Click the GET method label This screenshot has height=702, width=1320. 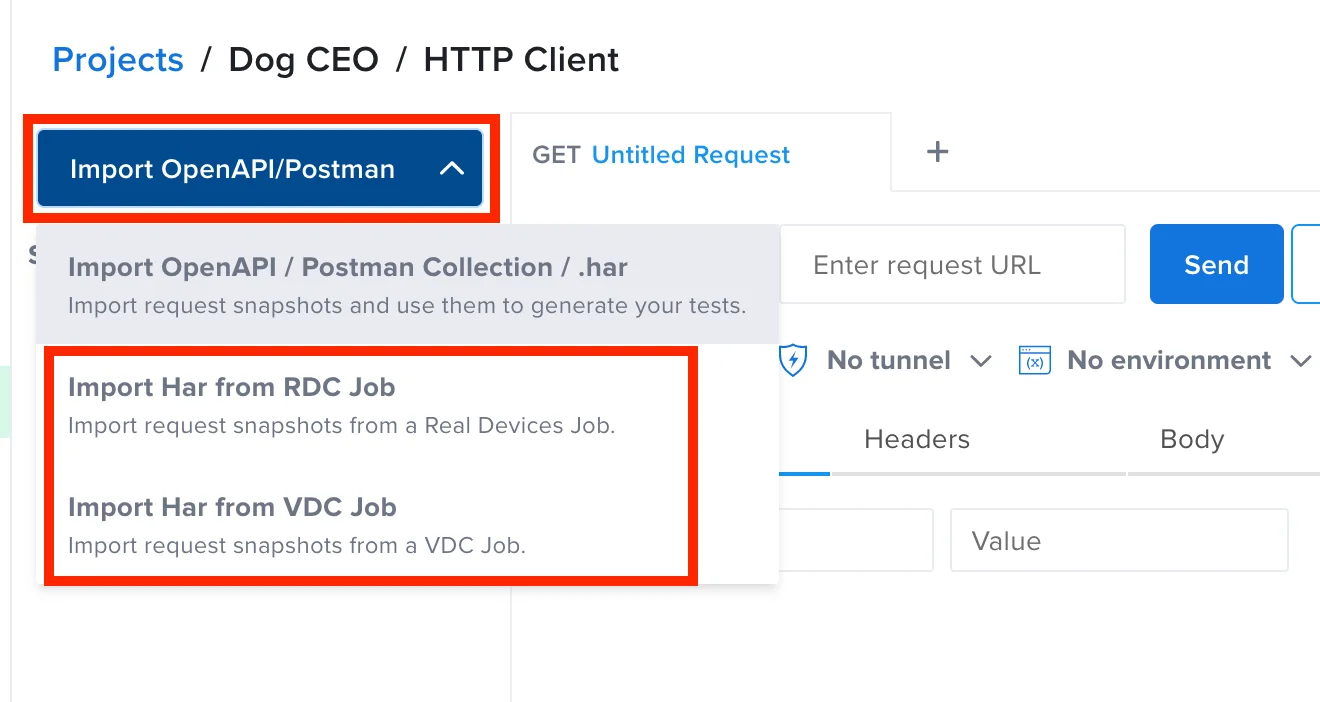[557, 154]
